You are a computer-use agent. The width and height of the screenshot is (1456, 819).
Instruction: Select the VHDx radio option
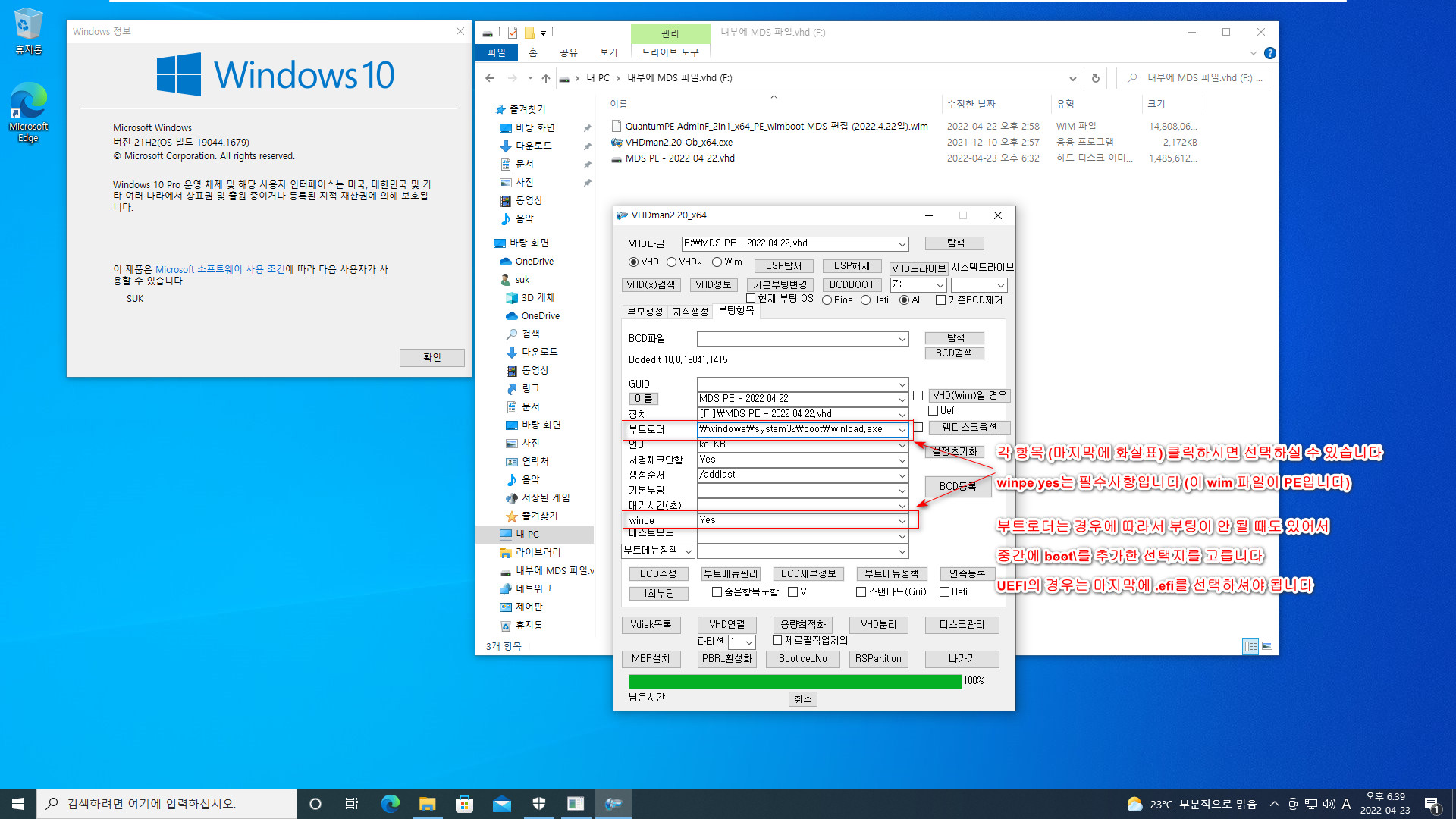(672, 262)
